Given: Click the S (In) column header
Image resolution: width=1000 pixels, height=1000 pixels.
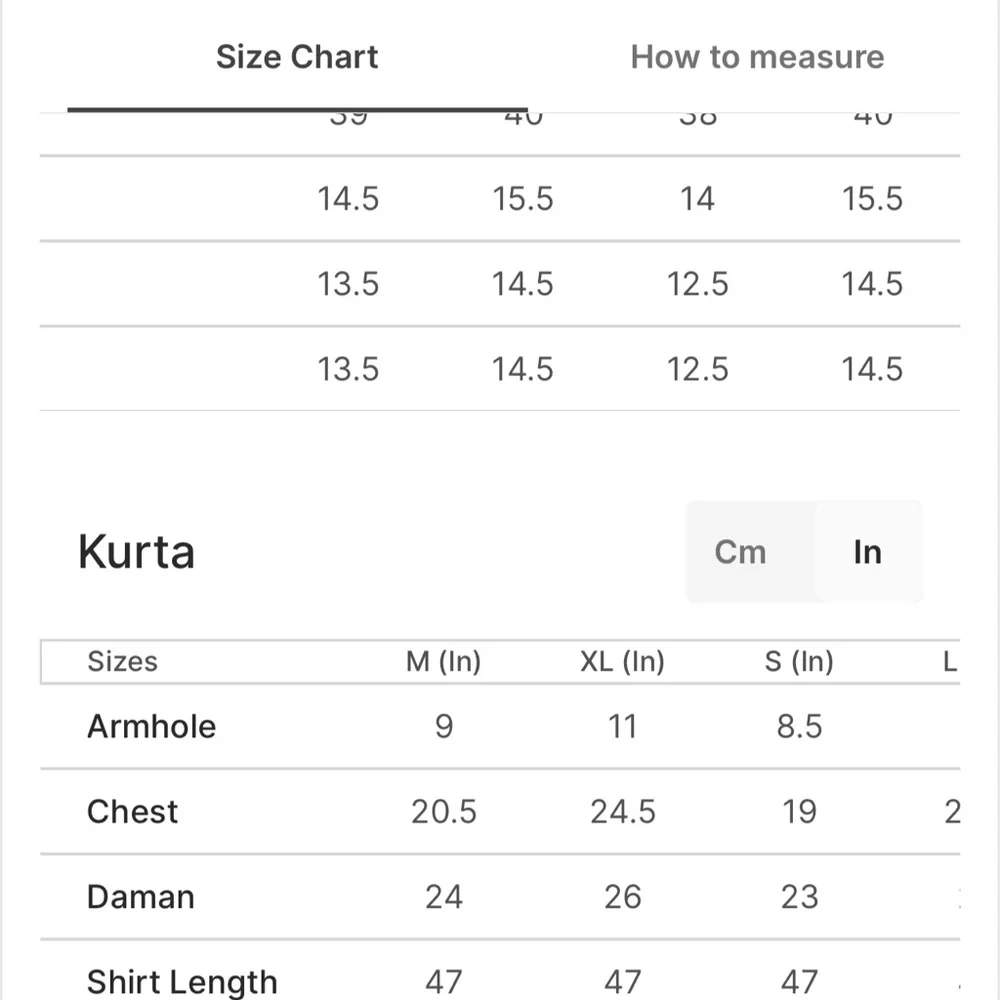Looking at the screenshot, I should 799,661.
